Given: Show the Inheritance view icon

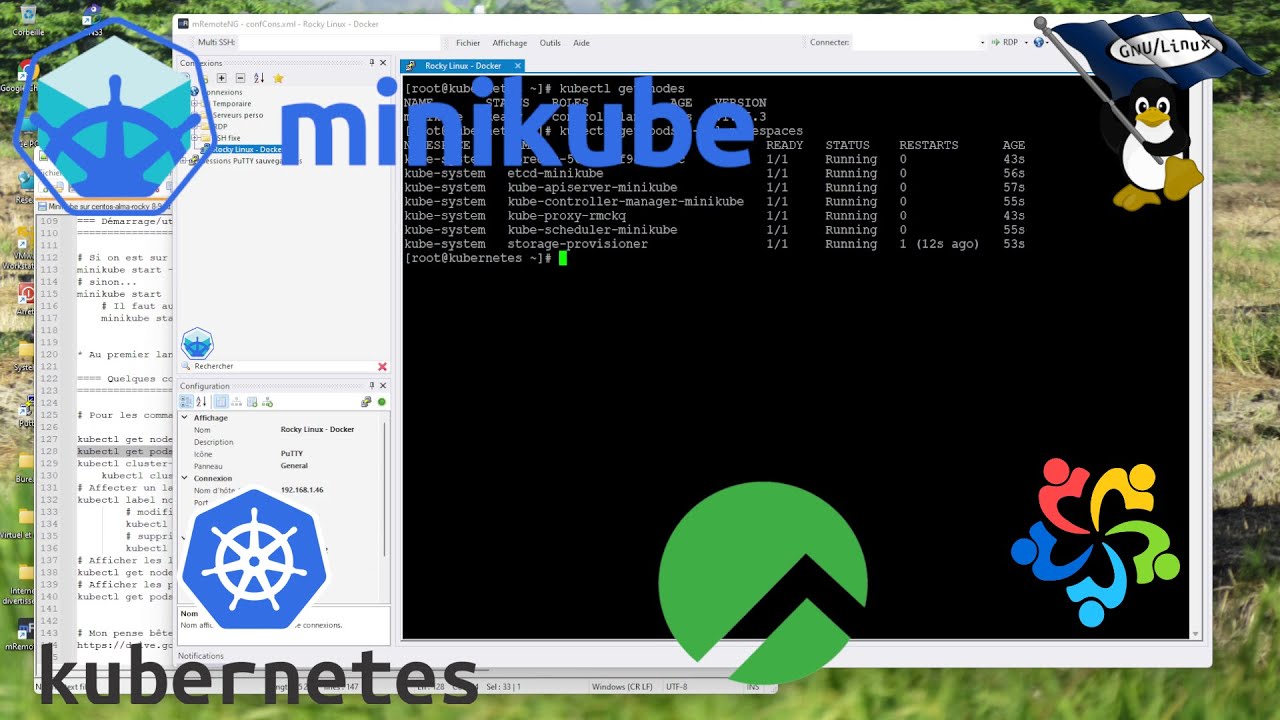Looking at the screenshot, I should [236, 402].
